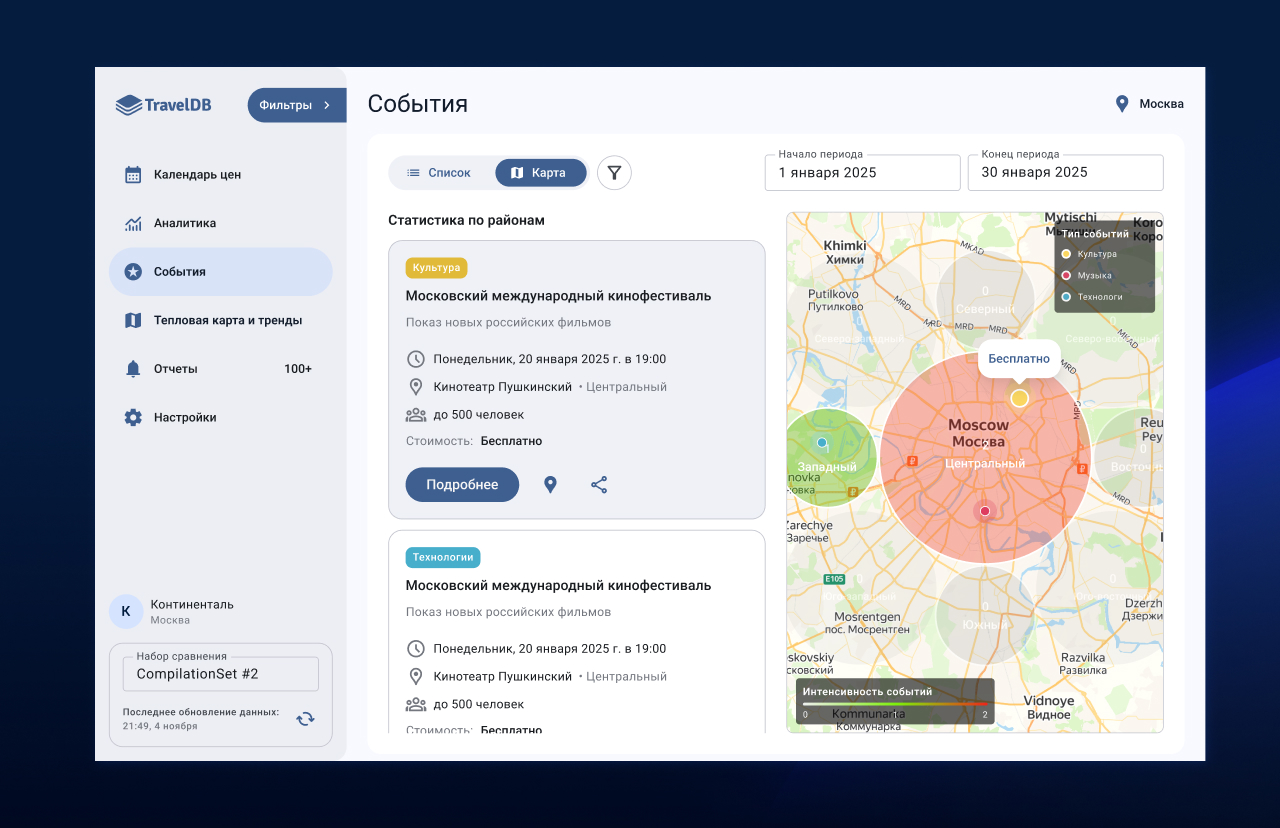Click the Начало периода date field
The width and height of the screenshot is (1280, 828).
[x=863, y=172]
